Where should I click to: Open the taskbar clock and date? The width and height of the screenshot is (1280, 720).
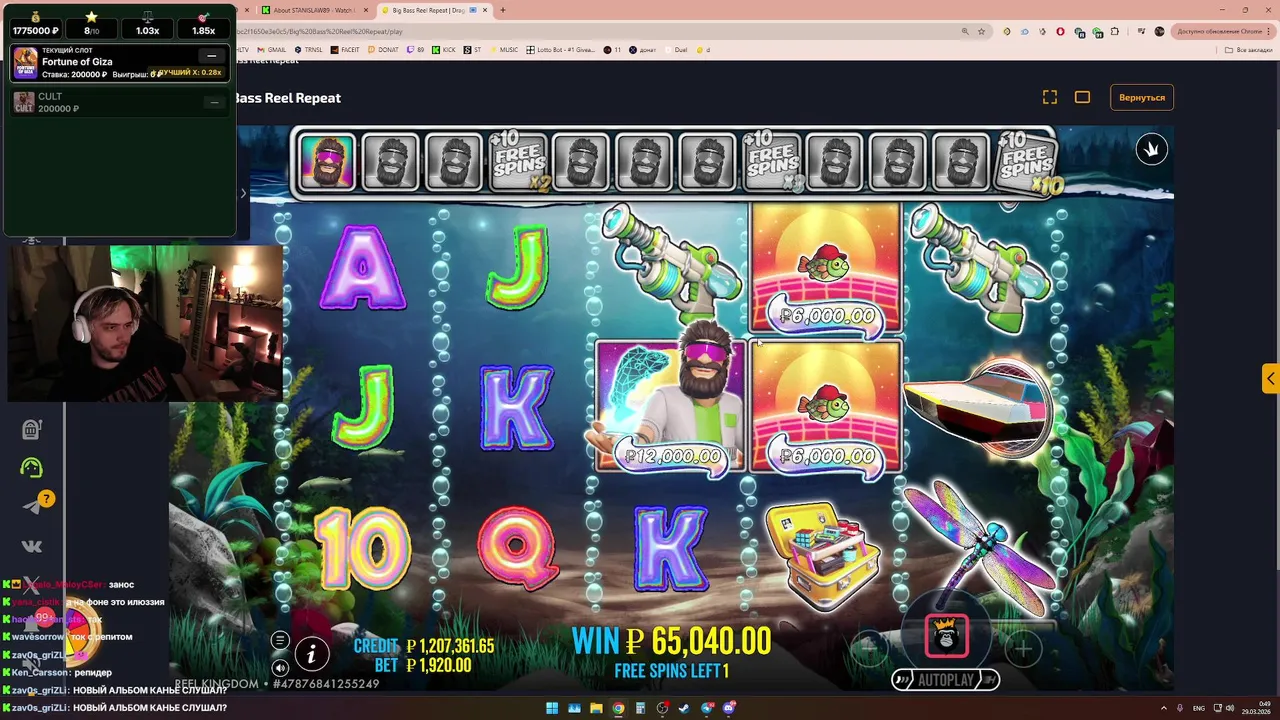point(1257,708)
